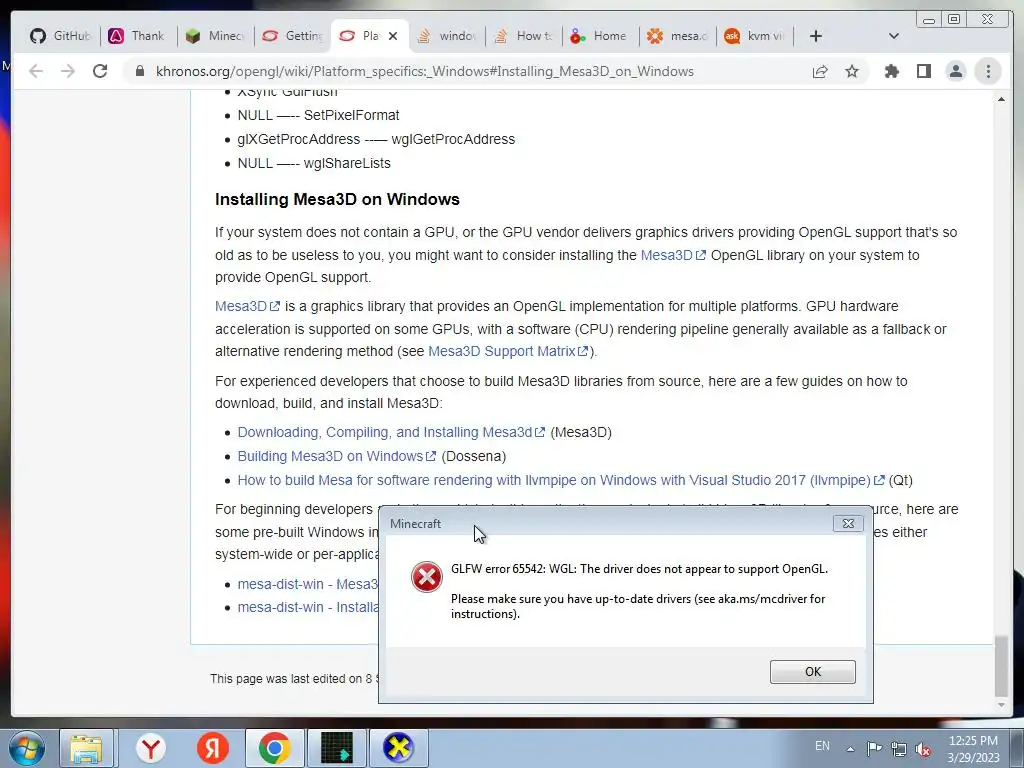1024x768 pixels.
Task: Open Yandex Browser Y taskbar icon
Action: coord(151,748)
